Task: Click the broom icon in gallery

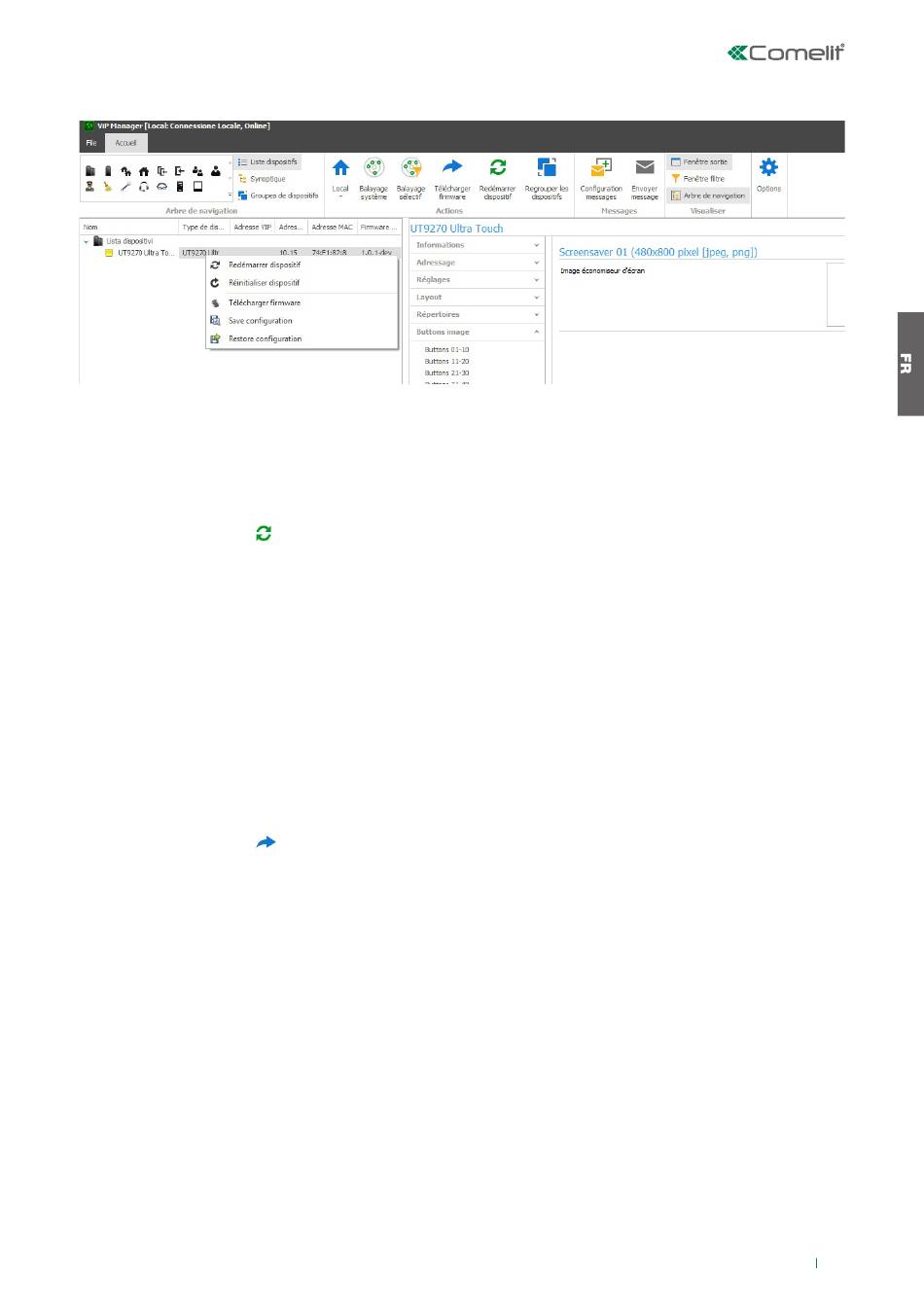Action: 108,187
